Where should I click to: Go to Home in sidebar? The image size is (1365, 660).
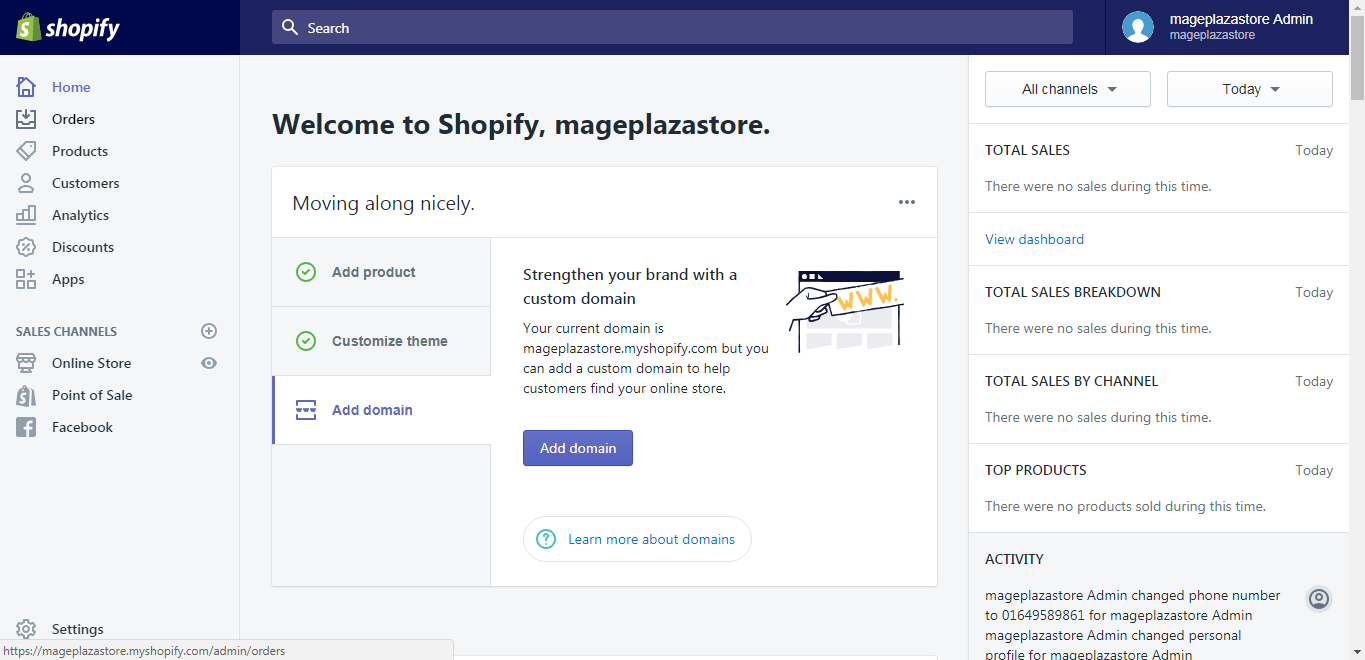(x=71, y=87)
